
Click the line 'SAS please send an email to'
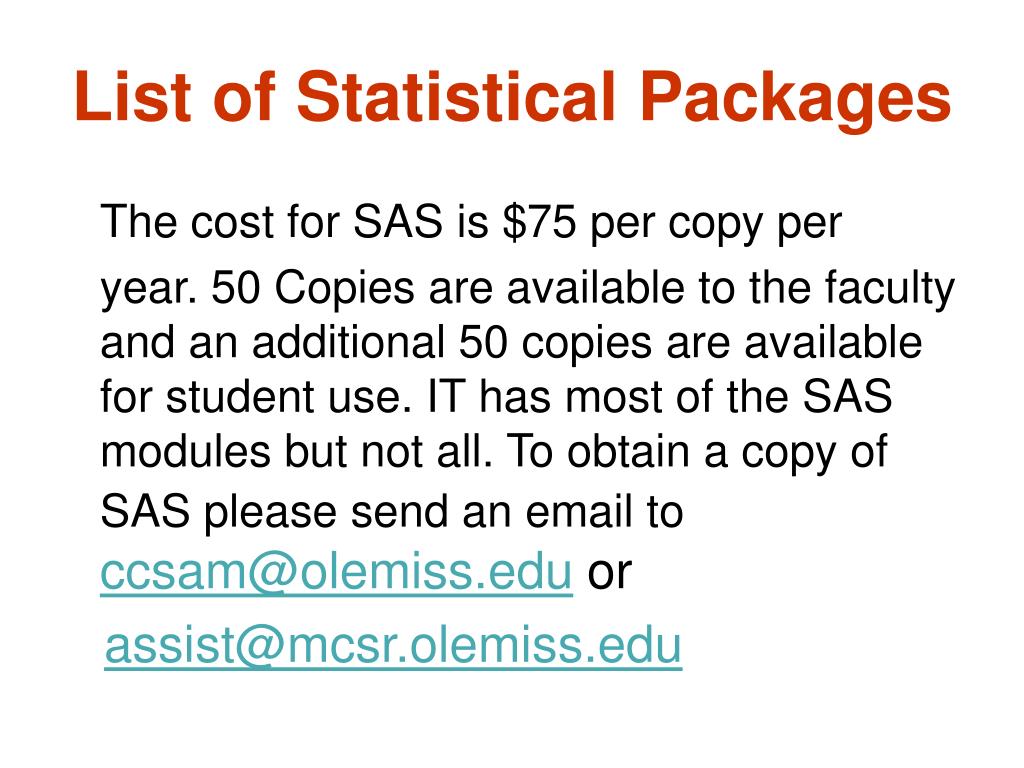click(x=391, y=512)
